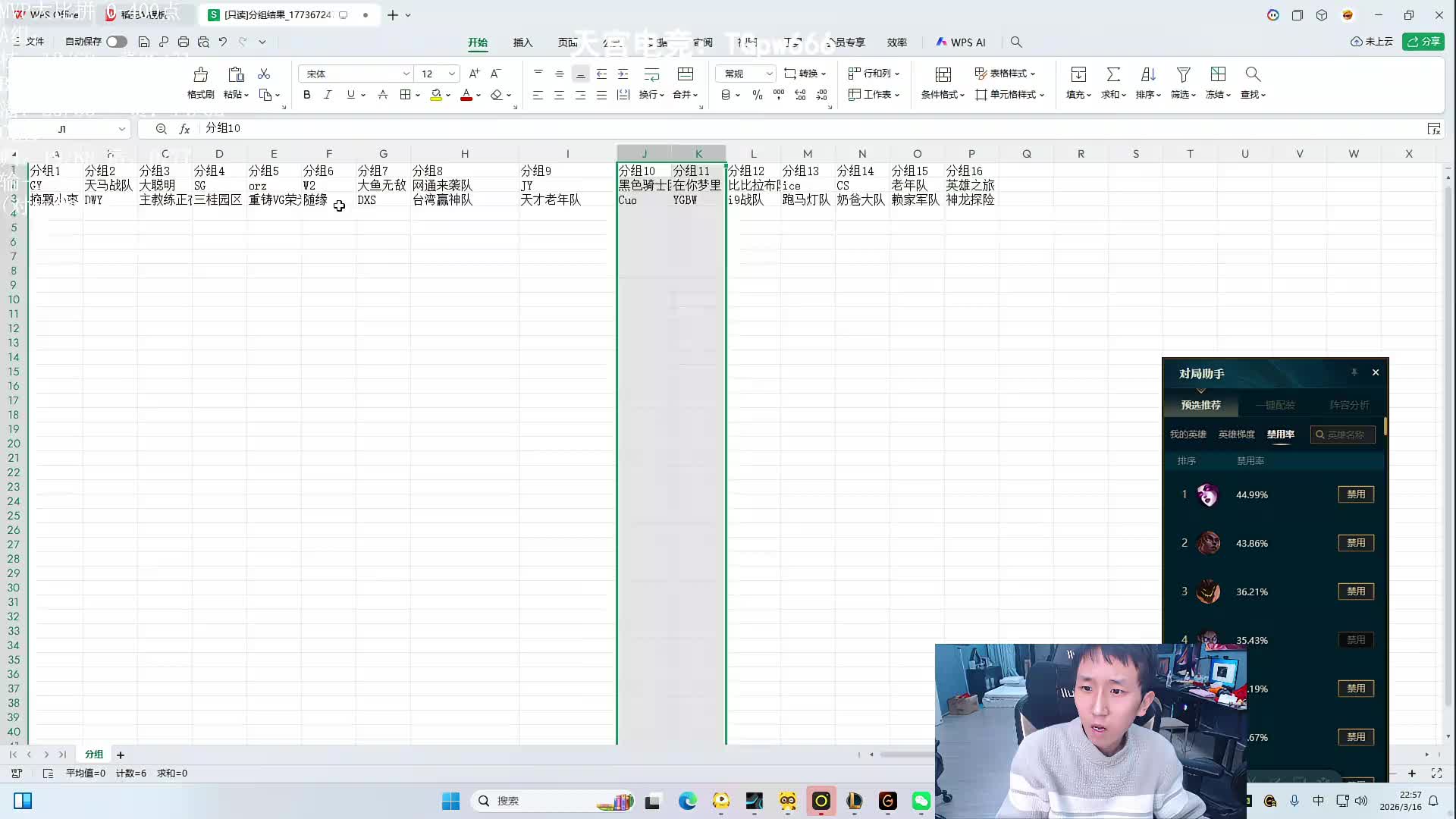Screen dimensions: 1456x819
Task: Click the increase font size icon
Action: point(474,74)
